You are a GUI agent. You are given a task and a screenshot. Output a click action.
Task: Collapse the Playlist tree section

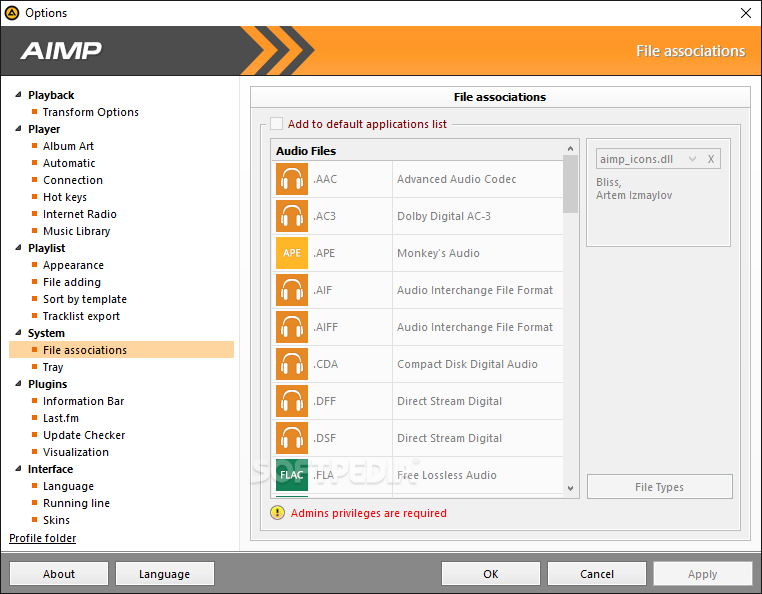pos(18,248)
